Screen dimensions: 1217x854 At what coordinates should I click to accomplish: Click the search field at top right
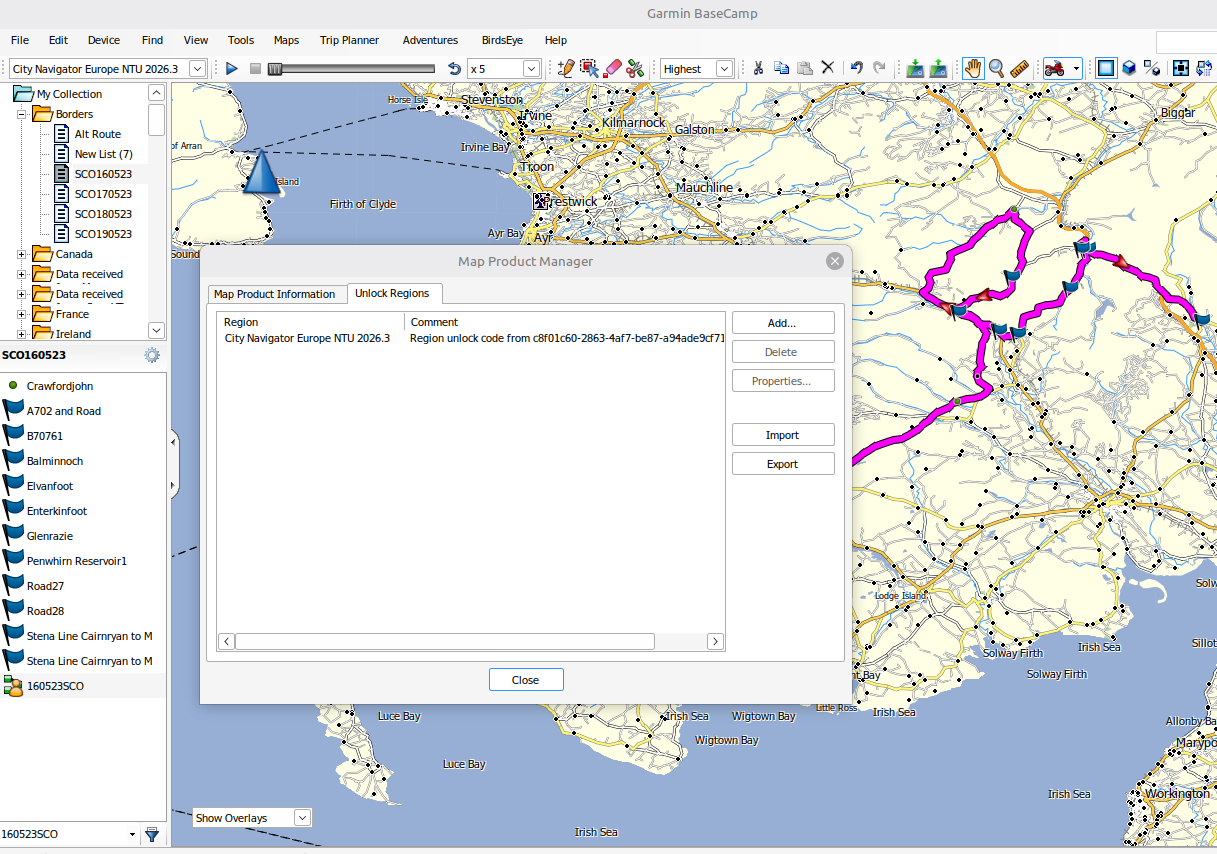click(x=1186, y=41)
